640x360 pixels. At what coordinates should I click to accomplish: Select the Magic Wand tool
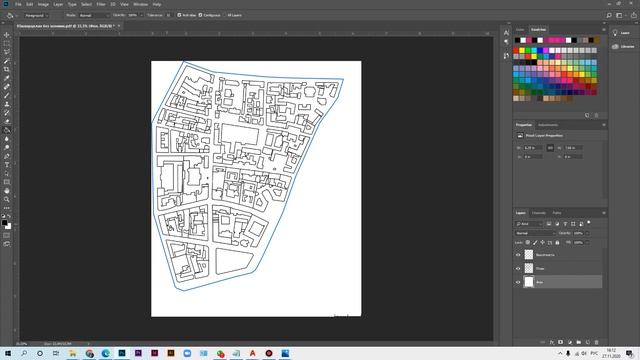[x=7, y=61]
